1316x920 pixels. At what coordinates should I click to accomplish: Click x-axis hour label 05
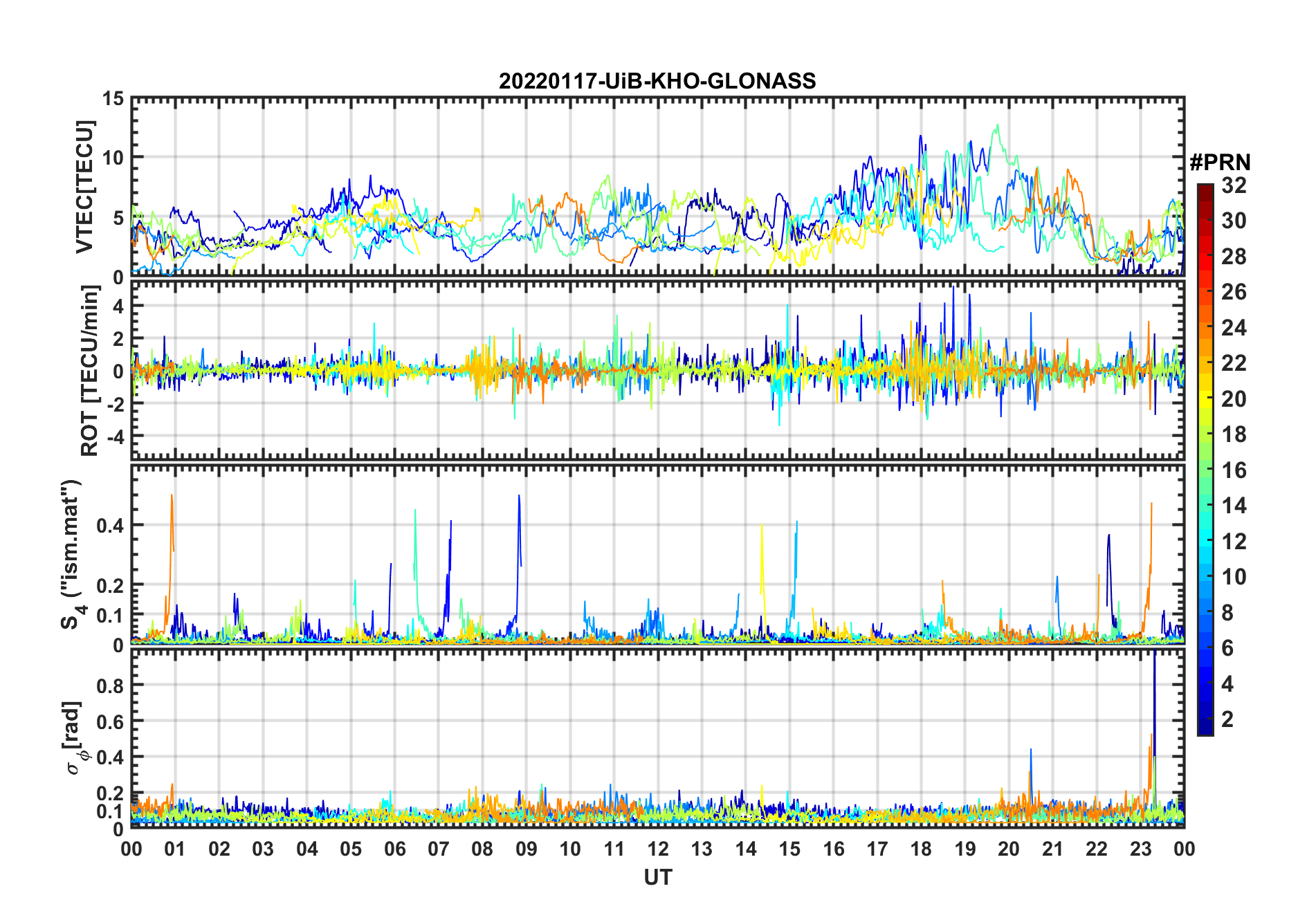[x=351, y=849]
